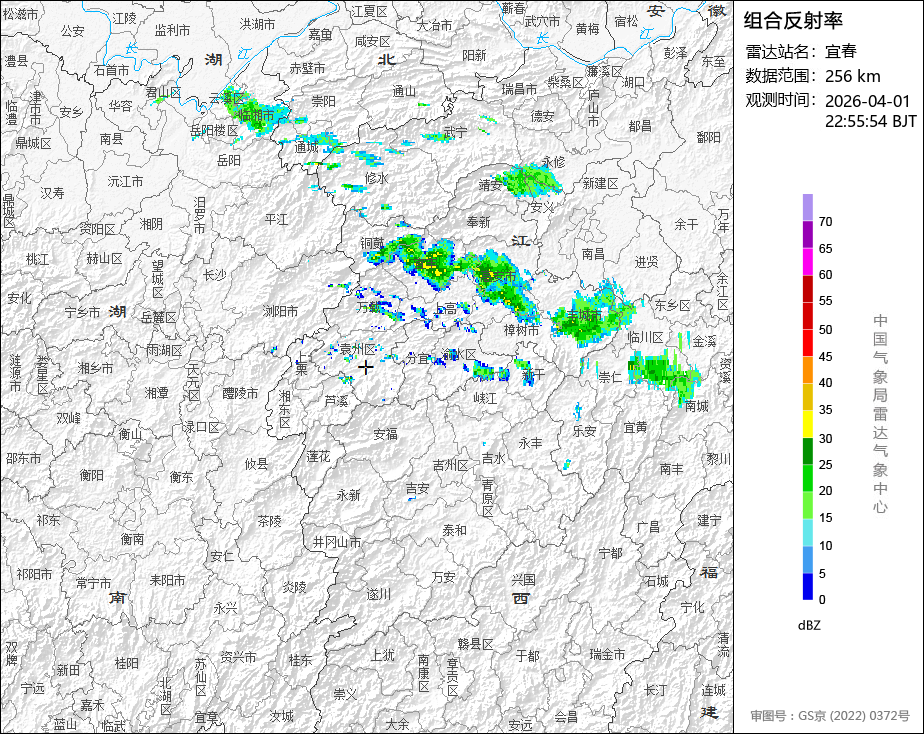Click the 平江 map label
The width and height of the screenshot is (924, 734).
tap(276, 219)
